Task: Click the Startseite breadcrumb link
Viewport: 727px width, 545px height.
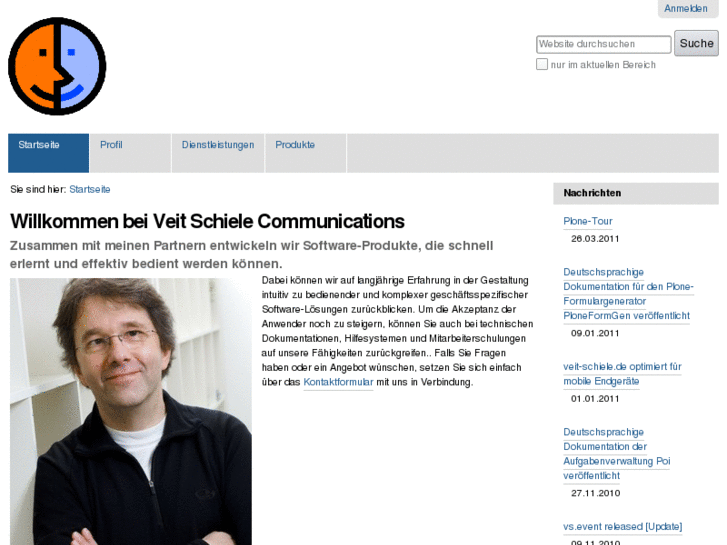Action: point(90,189)
